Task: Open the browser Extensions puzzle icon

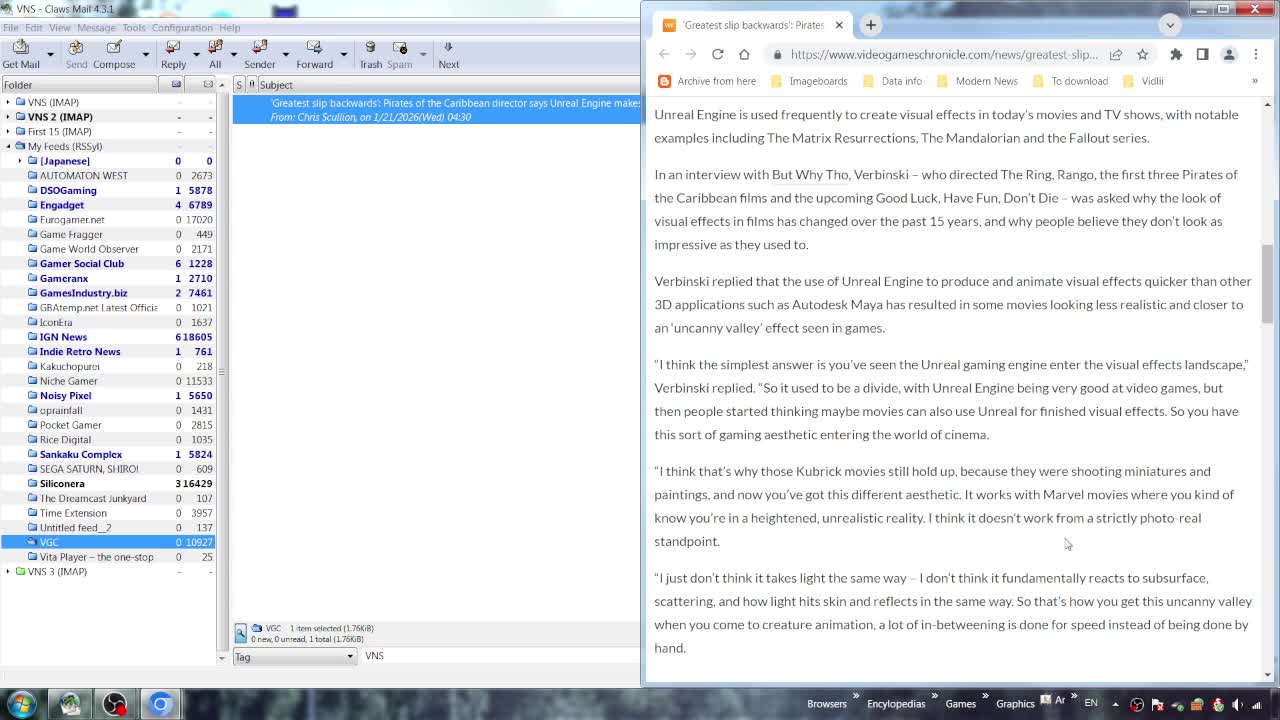Action: pos(1176,54)
